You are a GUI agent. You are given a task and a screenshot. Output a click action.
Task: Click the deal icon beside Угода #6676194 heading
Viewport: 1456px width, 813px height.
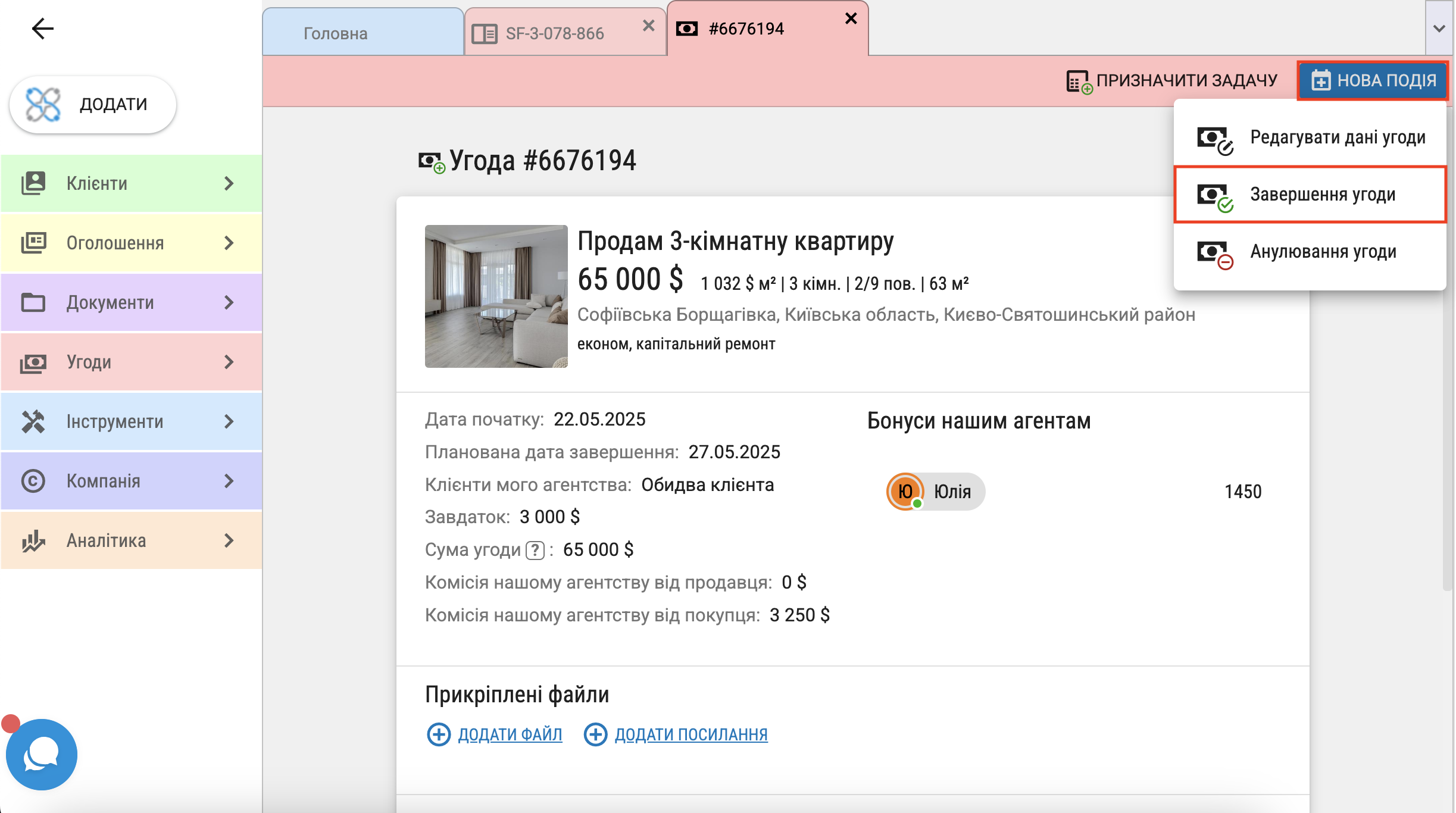tap(431, 161)
